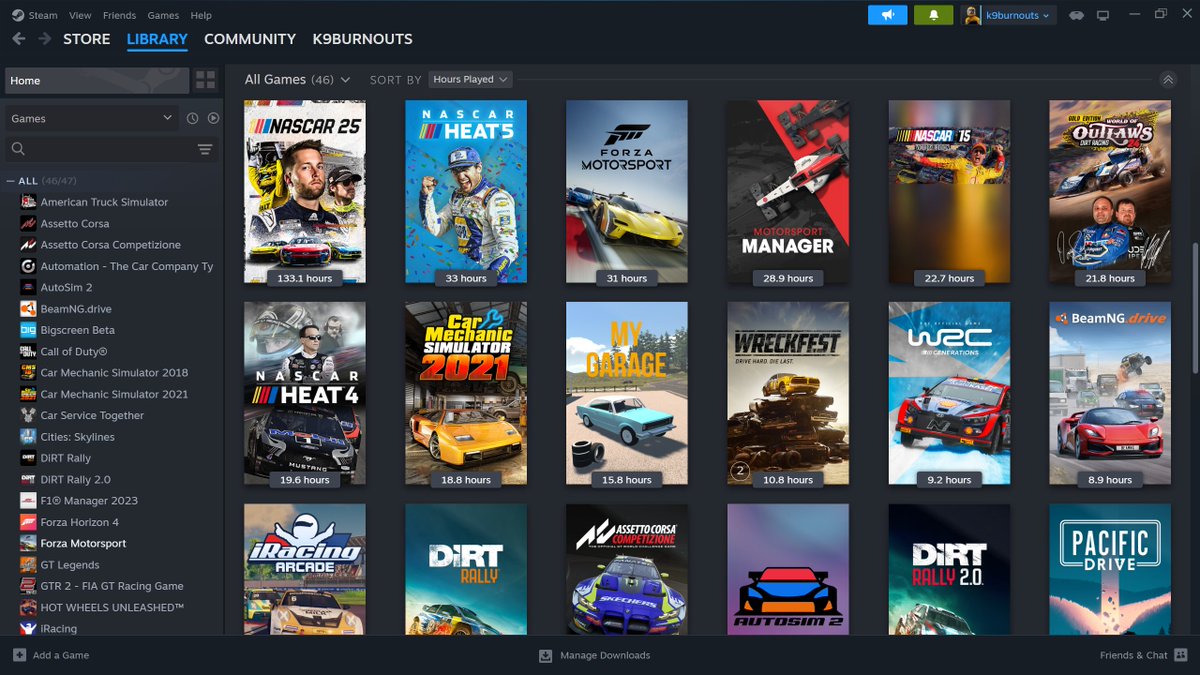
Task: Open advanced filter options icon
Action: (205, 149)
